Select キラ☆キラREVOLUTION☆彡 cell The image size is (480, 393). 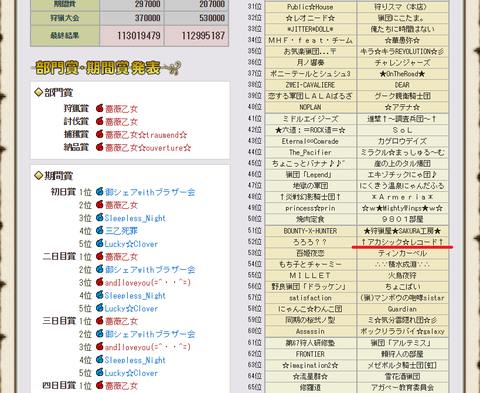[402, 52]
